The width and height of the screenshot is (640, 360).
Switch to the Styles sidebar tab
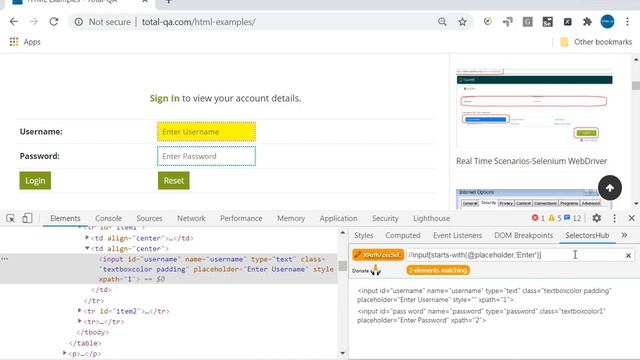pyautogui.click(x=364, y=236)
